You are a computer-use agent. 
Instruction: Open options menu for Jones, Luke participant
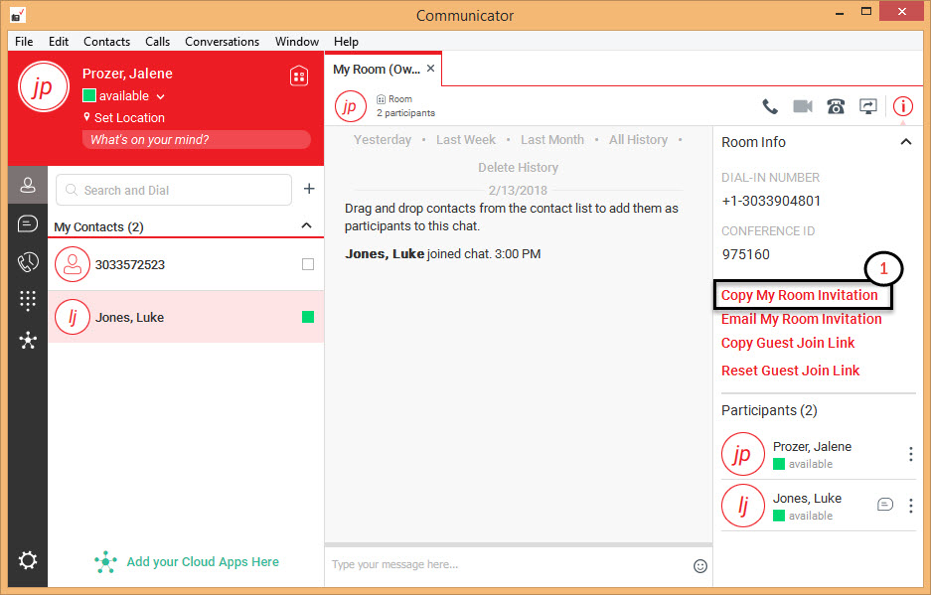[x=910, y=506]
